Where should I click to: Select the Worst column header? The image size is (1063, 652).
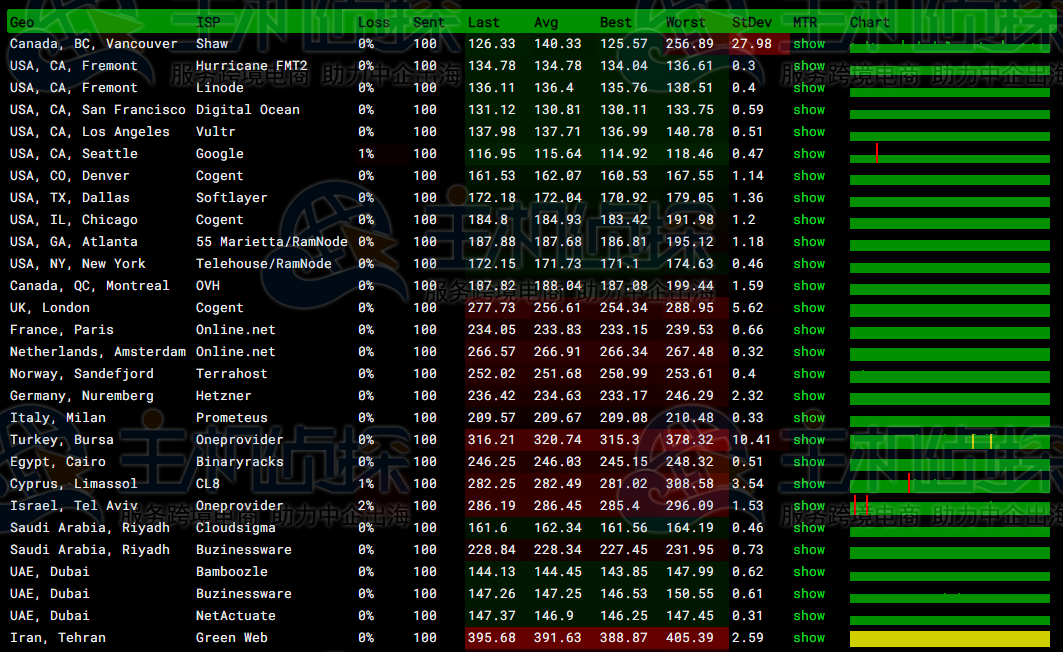pyautogui.click(x=685, y=22)
